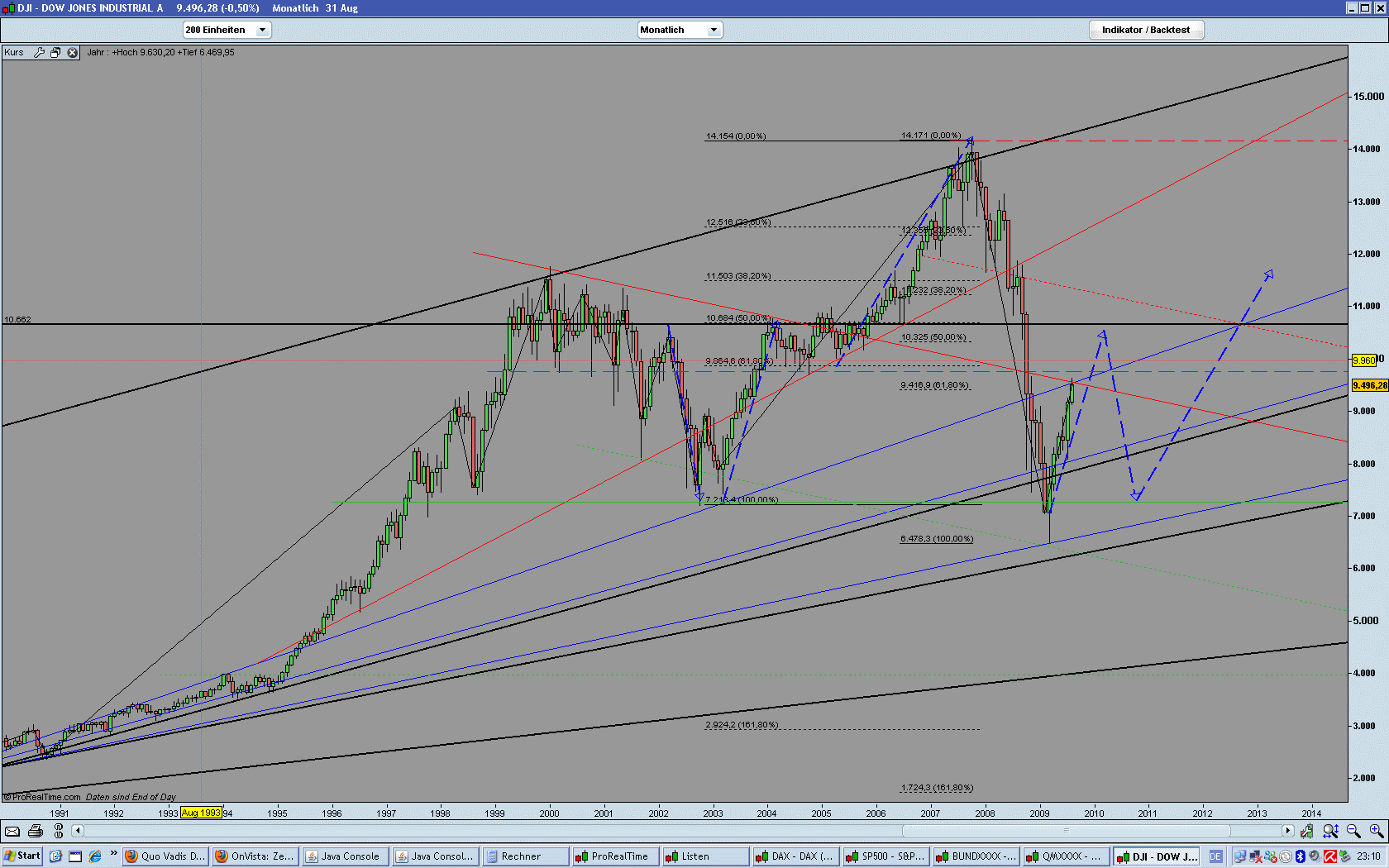Open the Bluetooth icon in system tray
This screenshot has height=868, width=1389.
coord(1301,856)
